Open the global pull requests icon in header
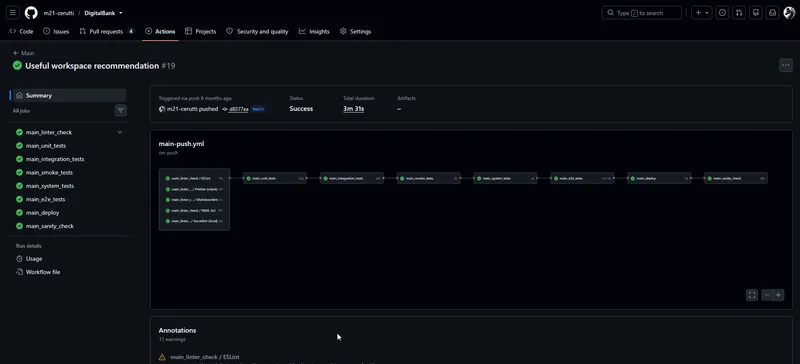800x364 pixels. click(739, 13)
